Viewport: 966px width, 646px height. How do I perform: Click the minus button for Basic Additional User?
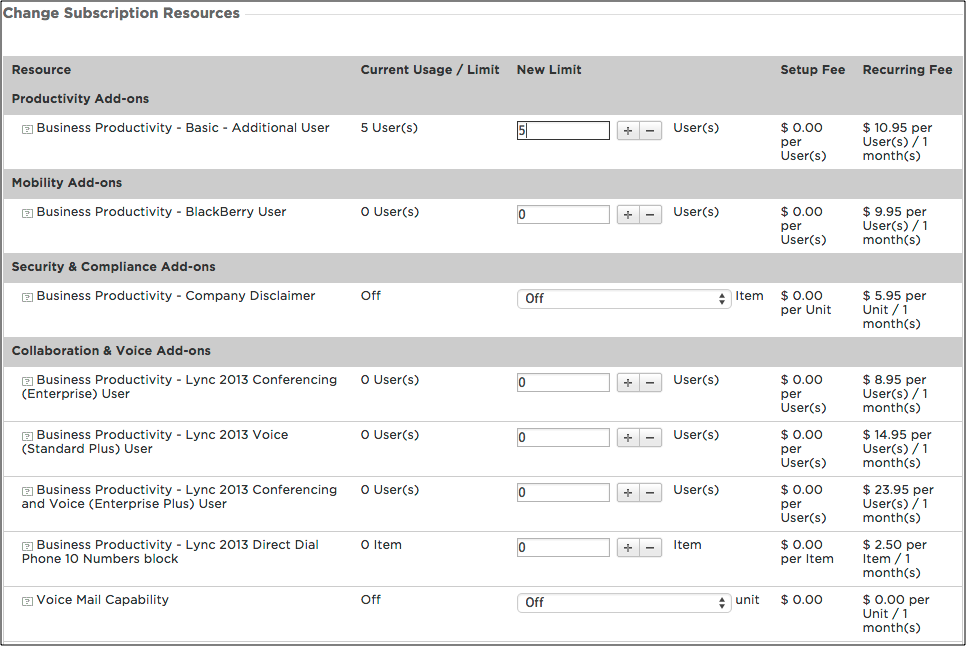(x=650, y=131)
